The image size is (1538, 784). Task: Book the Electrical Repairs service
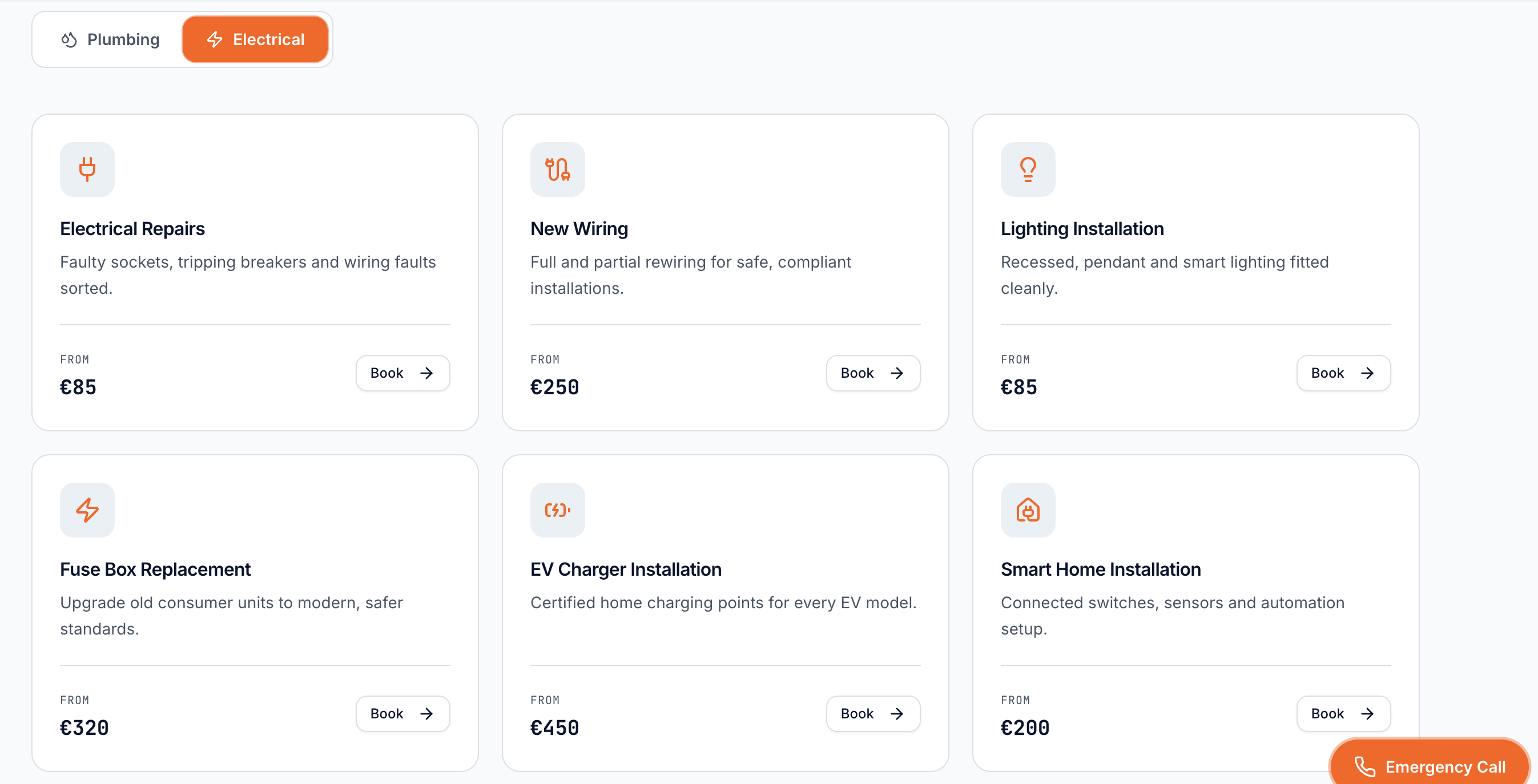tap(402, 373)
